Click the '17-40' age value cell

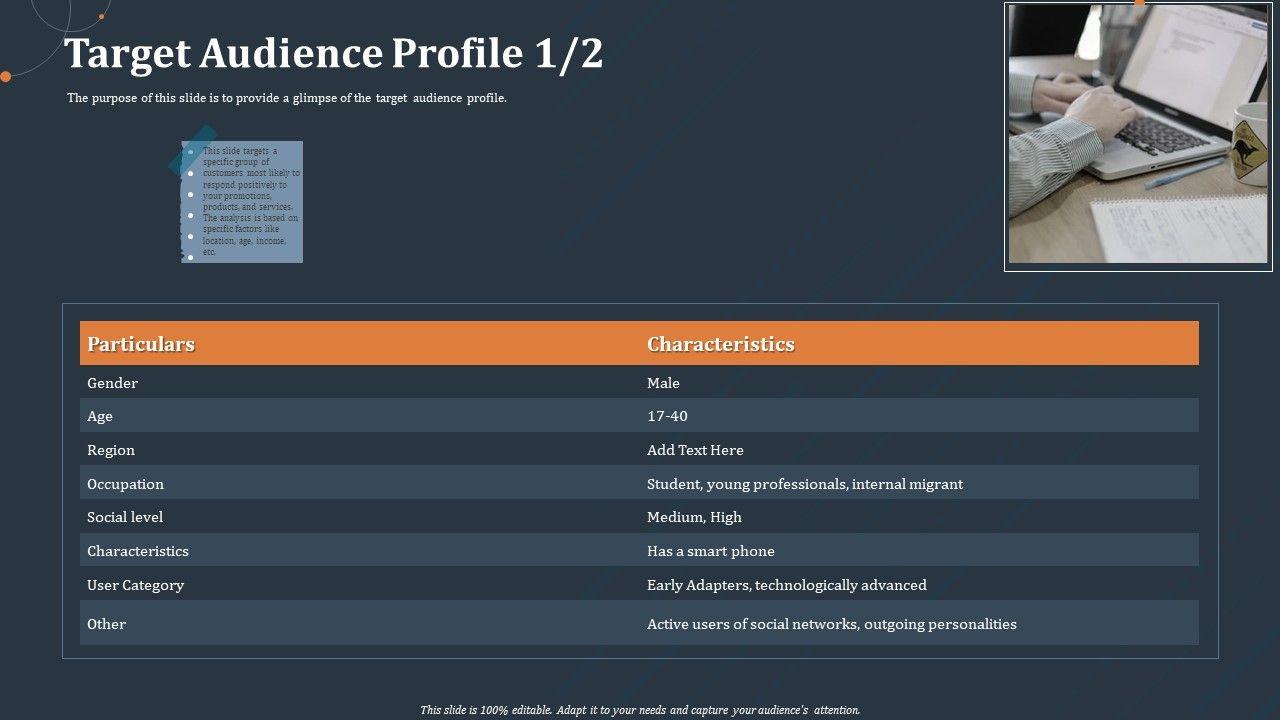[x=667, y=416]
